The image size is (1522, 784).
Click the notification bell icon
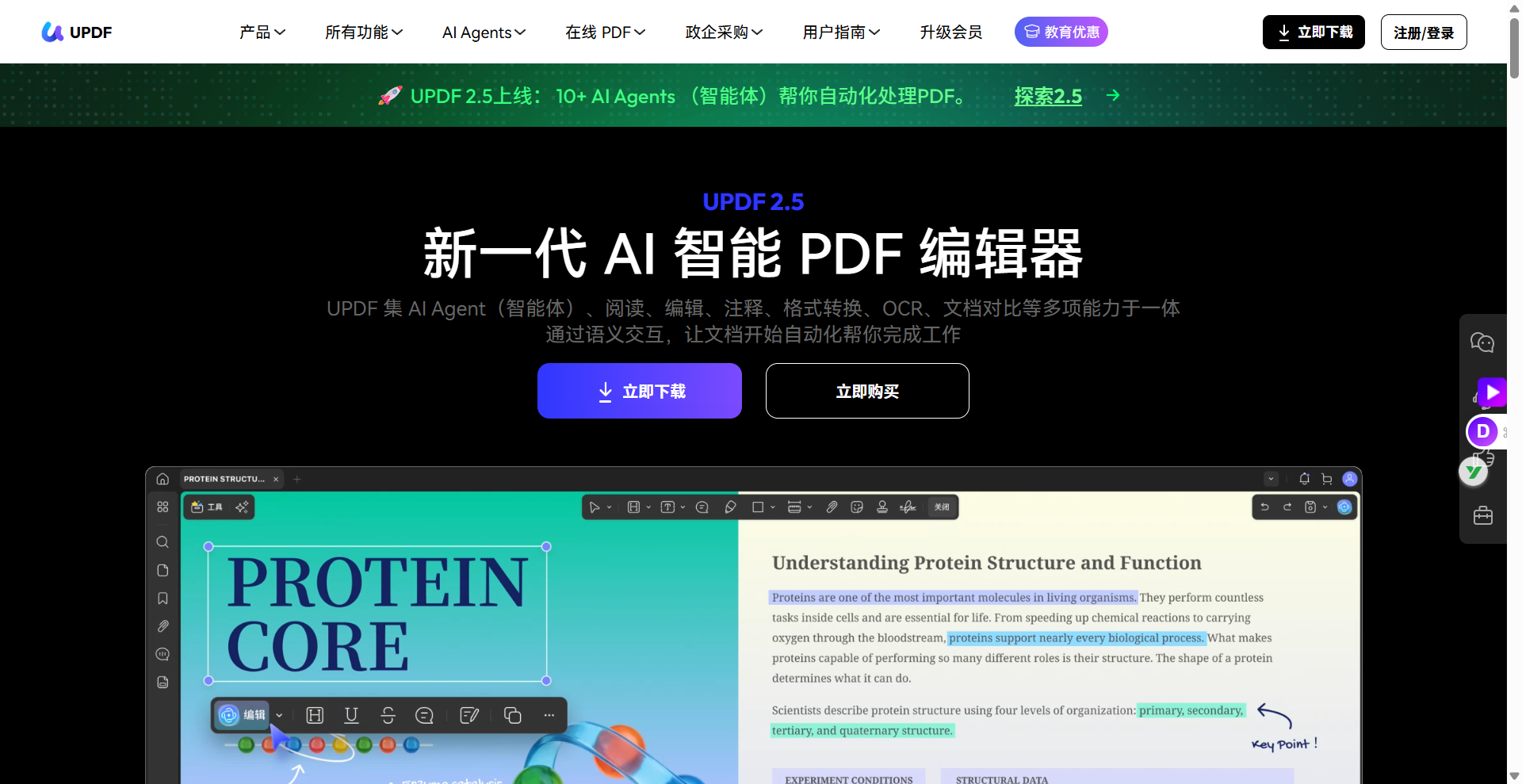[x=1304, y=479]
